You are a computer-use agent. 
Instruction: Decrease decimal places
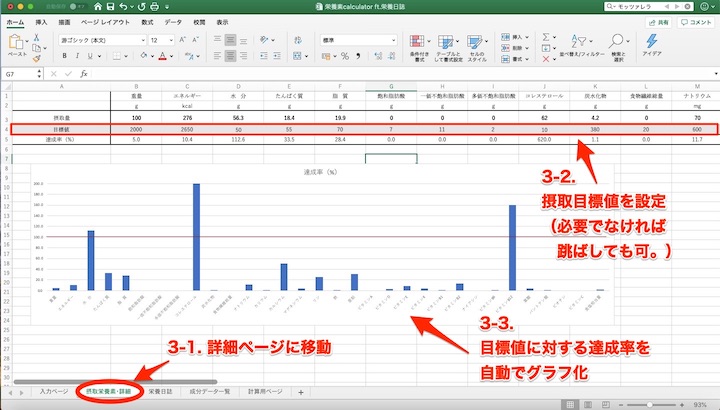(x=391, y=56)
